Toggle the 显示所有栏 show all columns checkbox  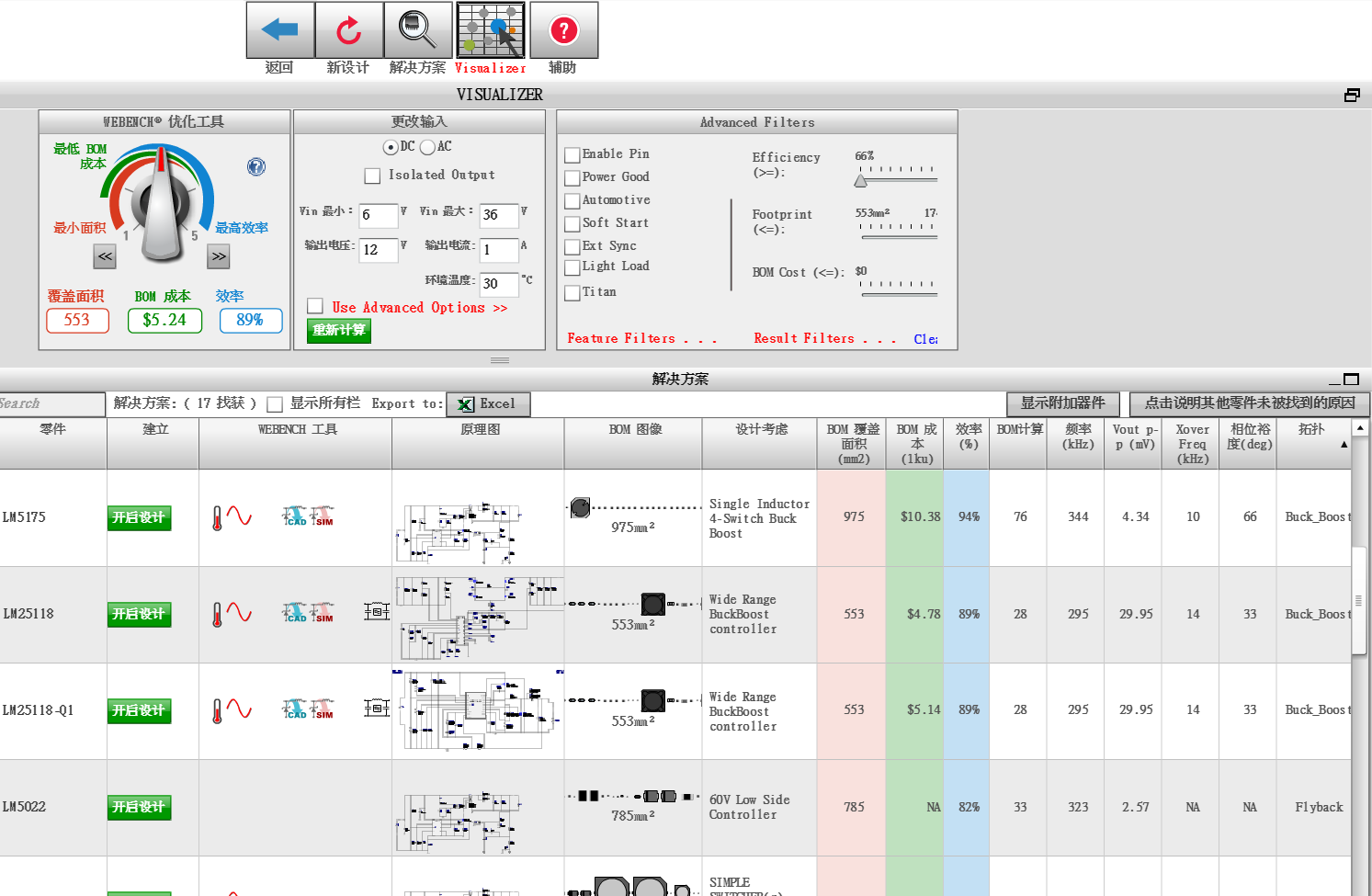(275, 404)
